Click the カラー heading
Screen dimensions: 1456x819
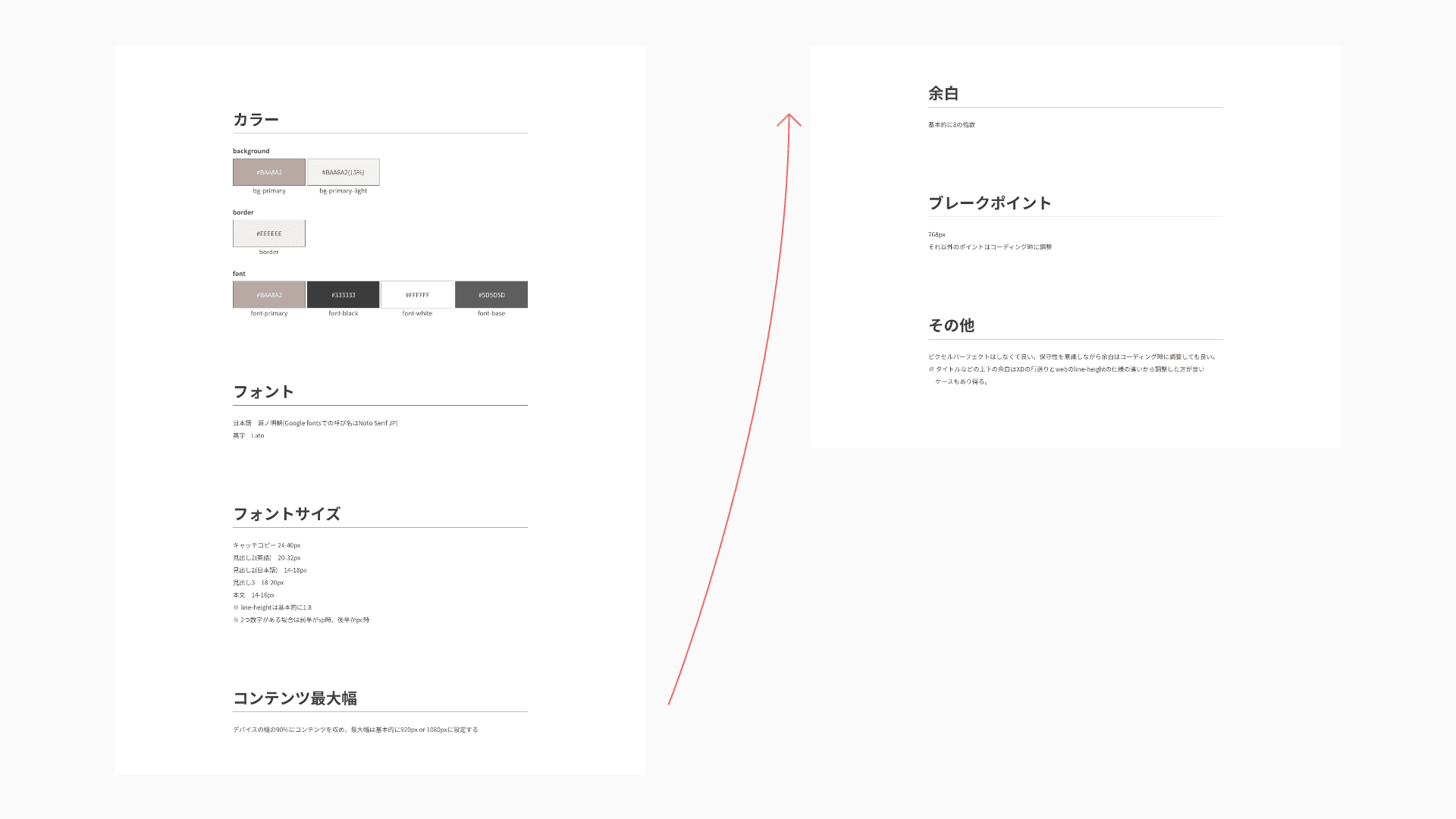256,120
